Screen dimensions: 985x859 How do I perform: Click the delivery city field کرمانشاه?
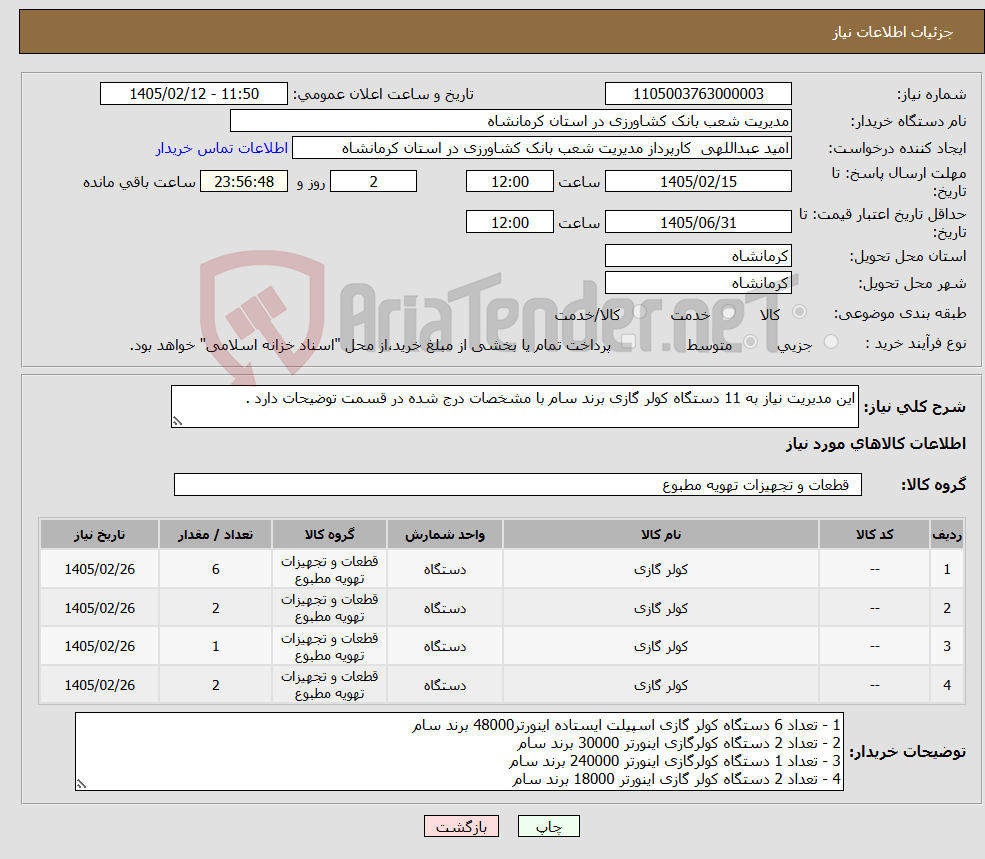pyautogui.click(x=698, y=282)
